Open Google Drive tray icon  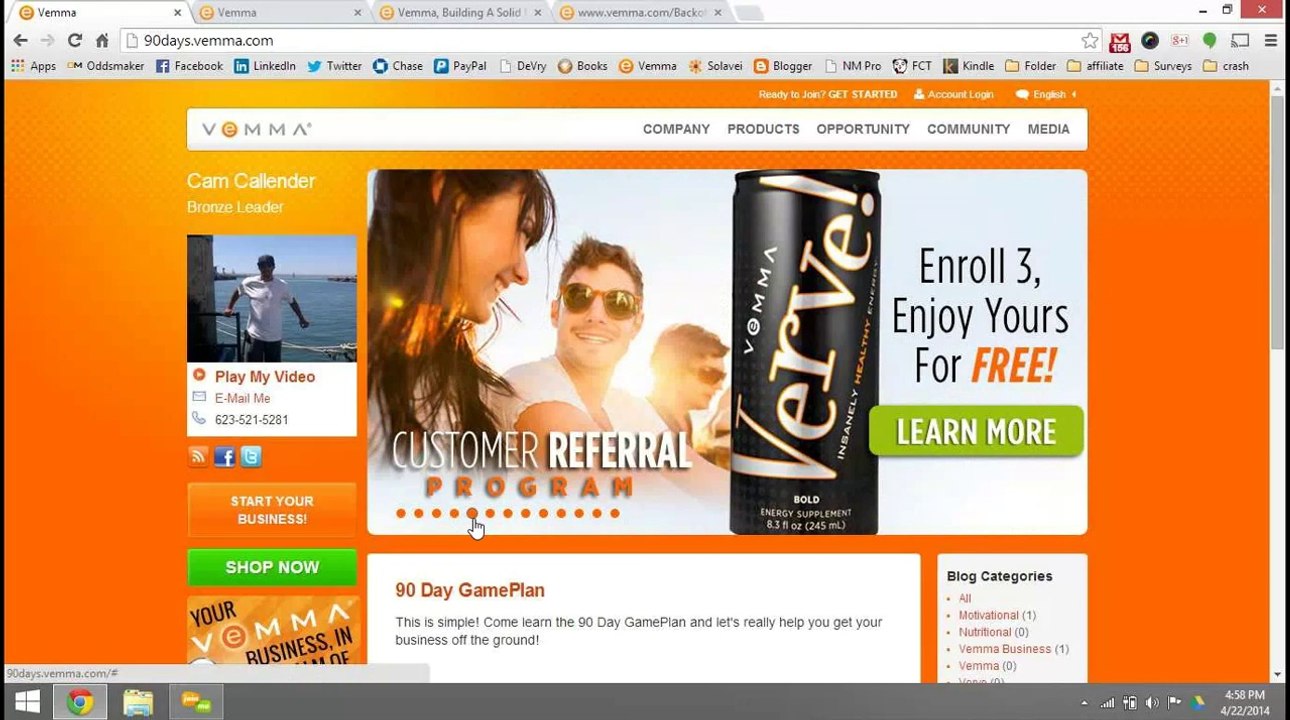click(1197, 702)
